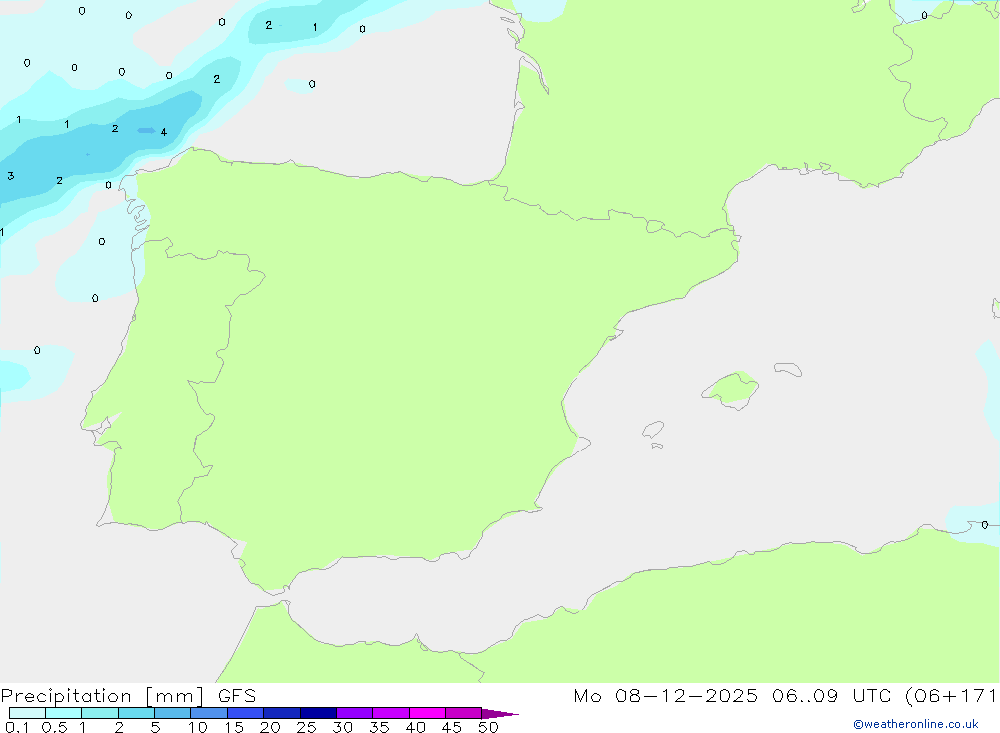Image resolution: width=1000 pixels, height=733 pixels.
Task: Click the date "08-12-2025" text
Action: 686,695
